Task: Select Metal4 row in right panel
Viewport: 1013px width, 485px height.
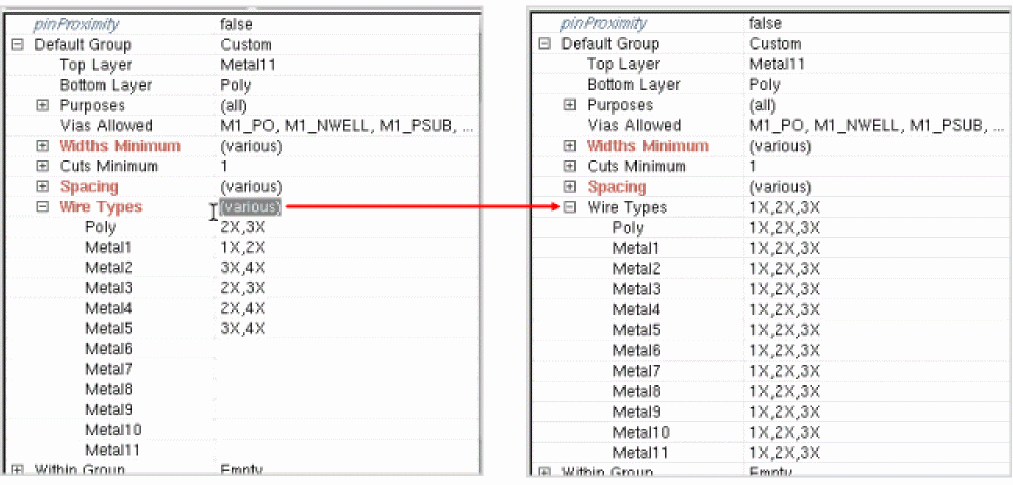Action: tap(768, 309)
